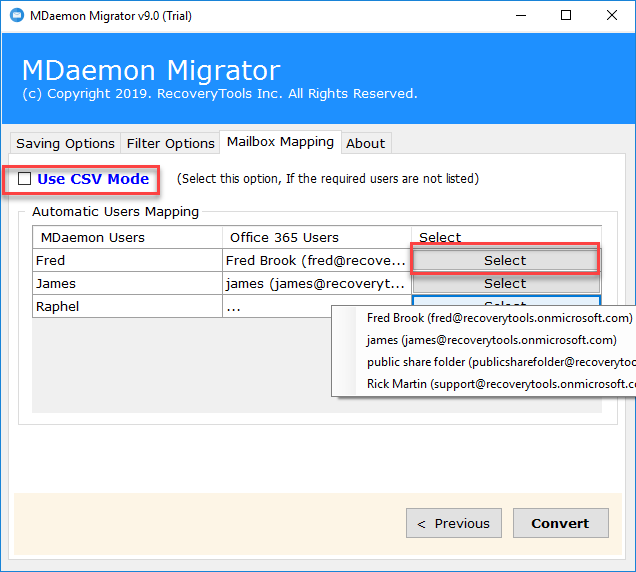636x572 pixels.
Task: Select the Raphel cell under MDaemon Users
Action: pos(127,307)
